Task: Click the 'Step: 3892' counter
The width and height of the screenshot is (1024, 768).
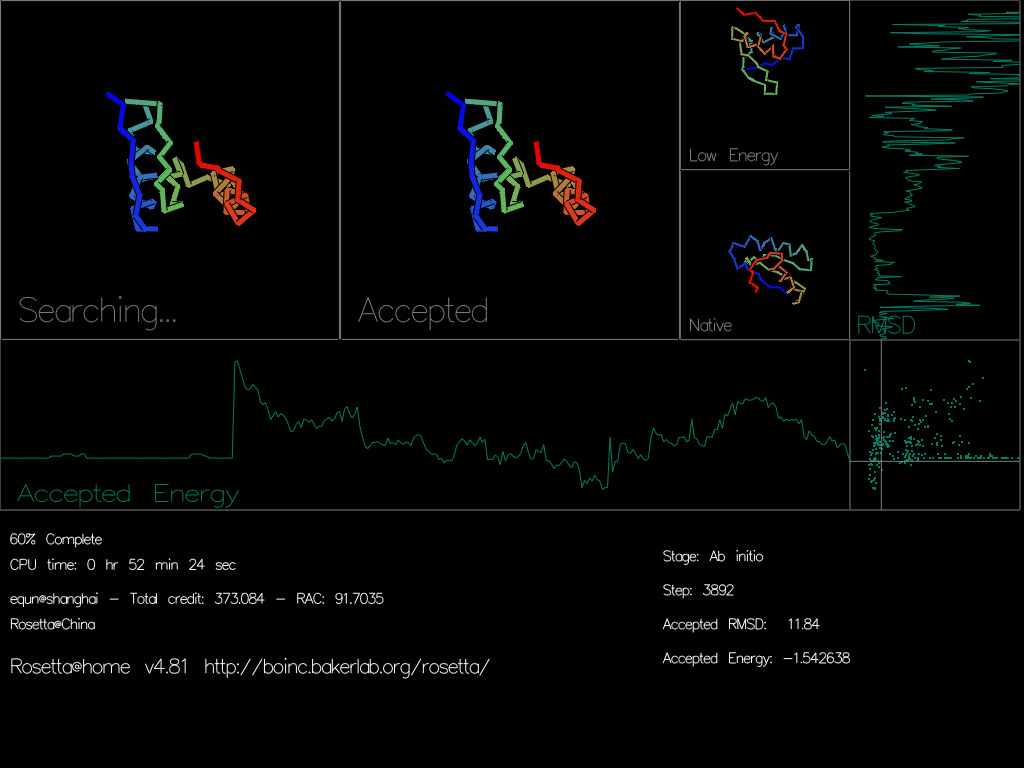Action: pyautogui.click(x=698, y=590)
